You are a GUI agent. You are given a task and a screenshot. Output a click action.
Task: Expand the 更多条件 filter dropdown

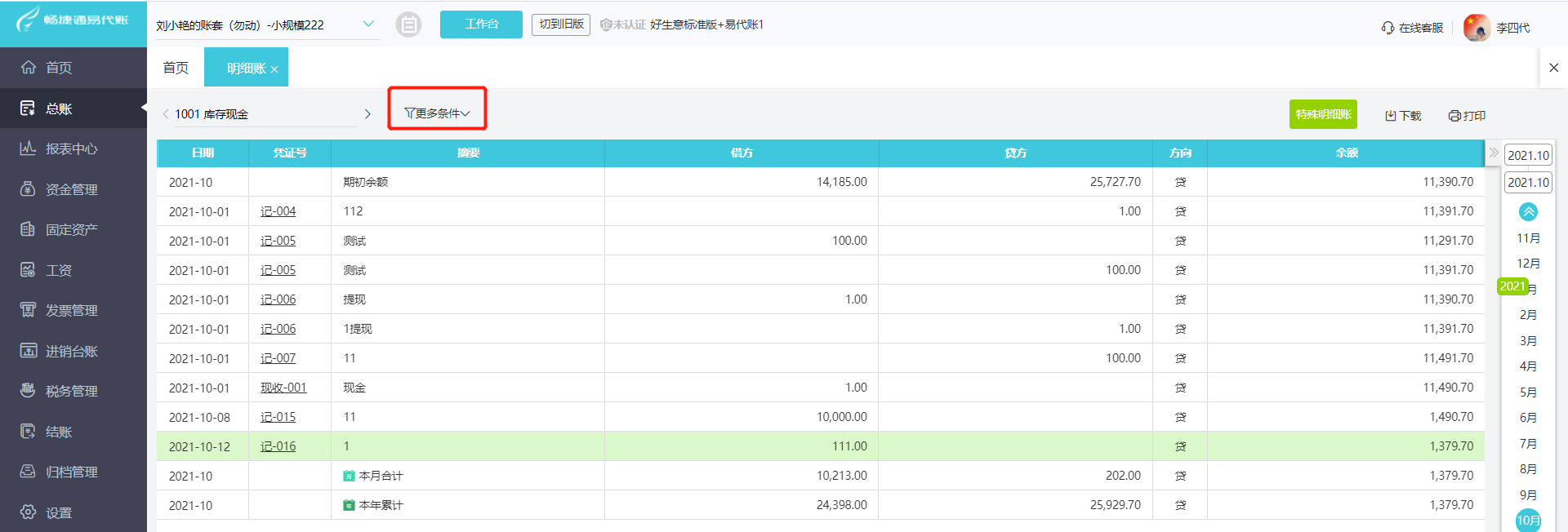click(437, 113)
